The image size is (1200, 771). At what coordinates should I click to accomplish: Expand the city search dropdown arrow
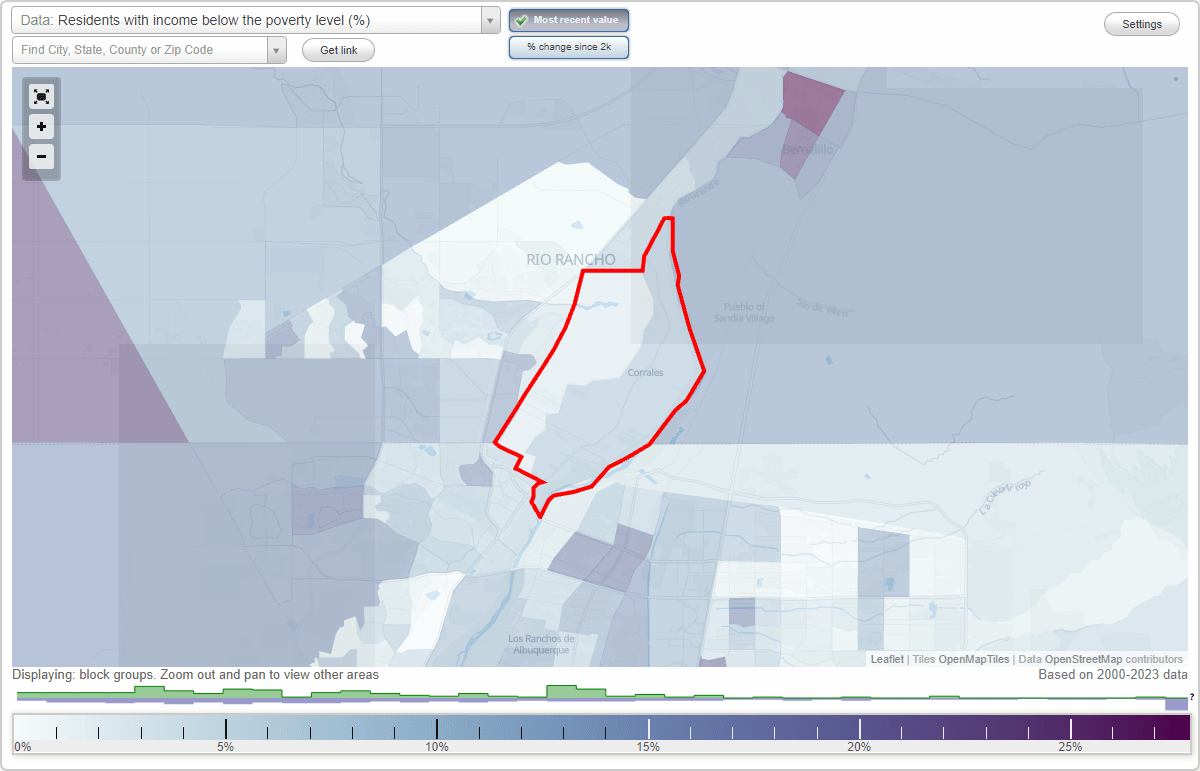277,49
